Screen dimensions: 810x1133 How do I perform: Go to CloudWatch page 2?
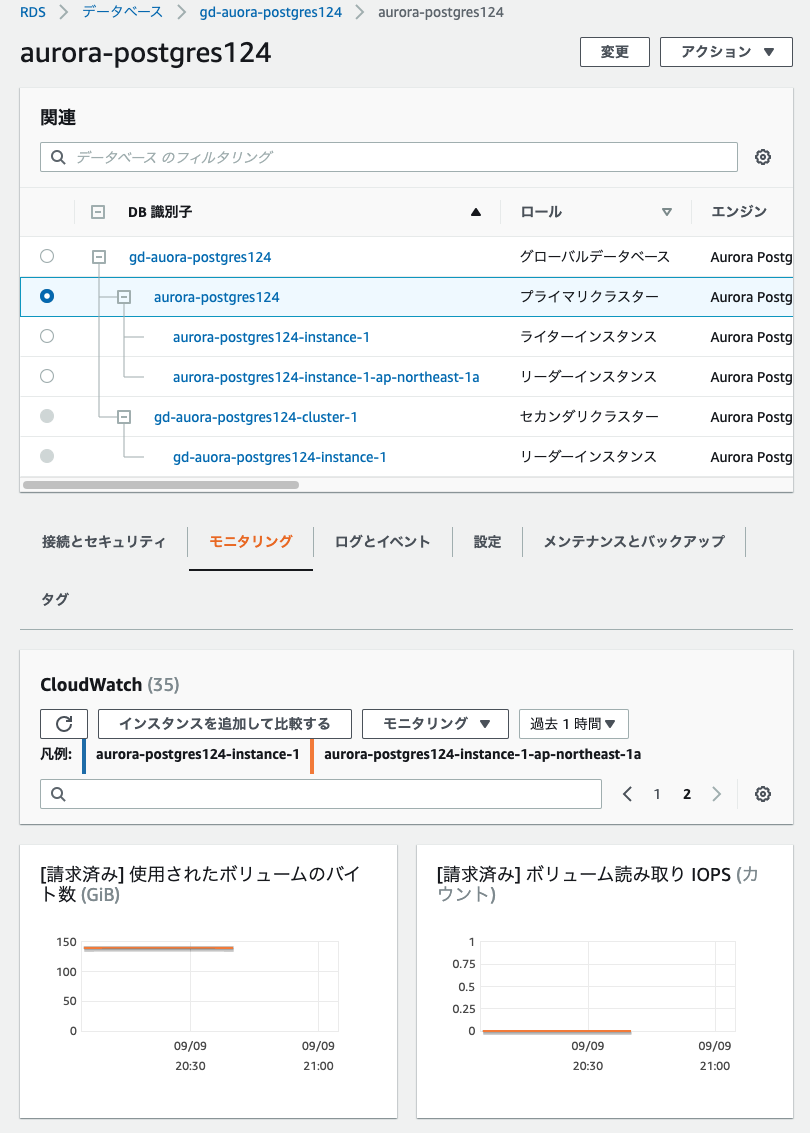point(687,794)
